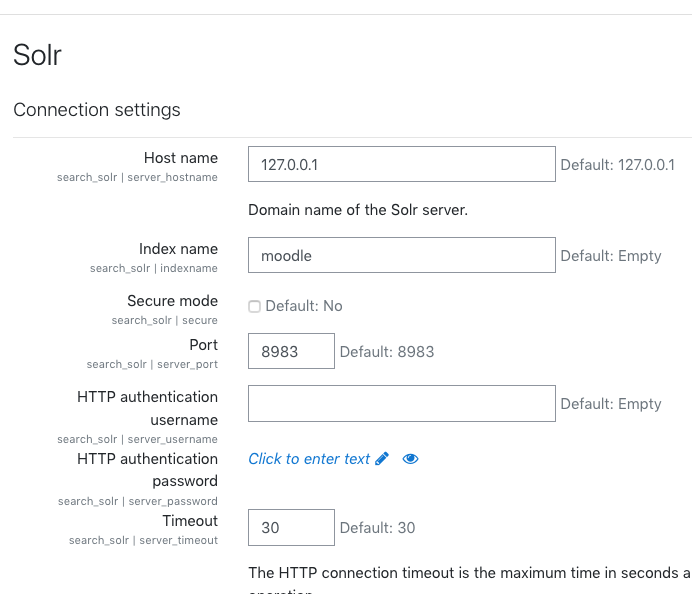Click the 'search_solr | indexname' text
The height and width of the screenshot is (594, 692).
tap(154, 268)
